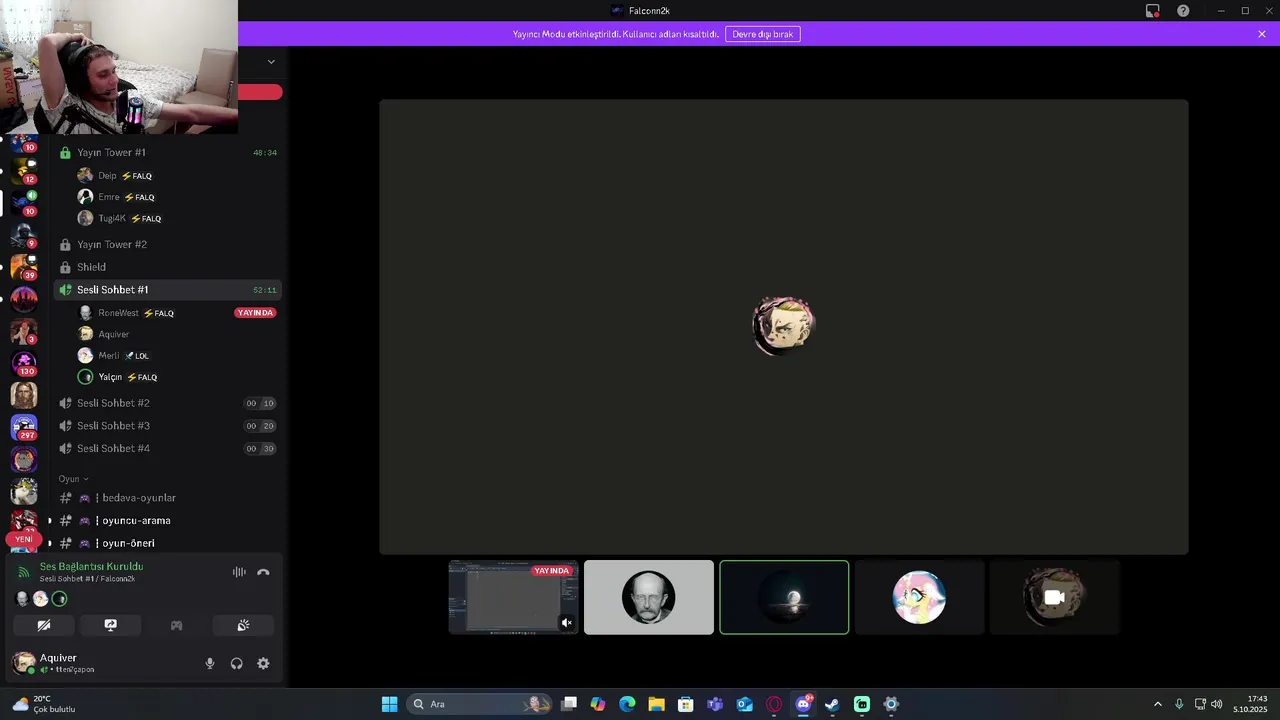Open the oyun-öneri text channel
The image size is (1280, 720).
(166, 543)
